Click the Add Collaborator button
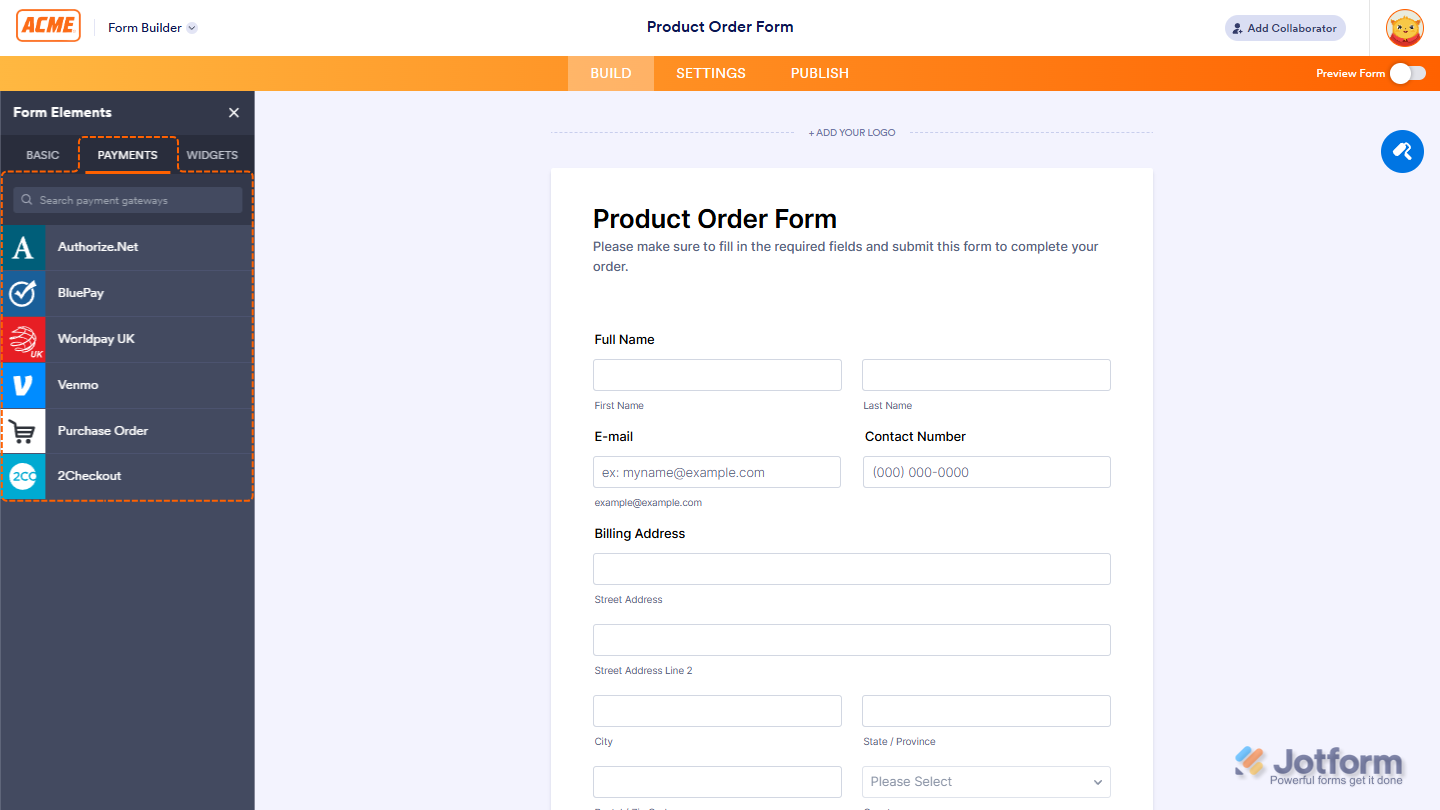 [x=1285, y=28]
